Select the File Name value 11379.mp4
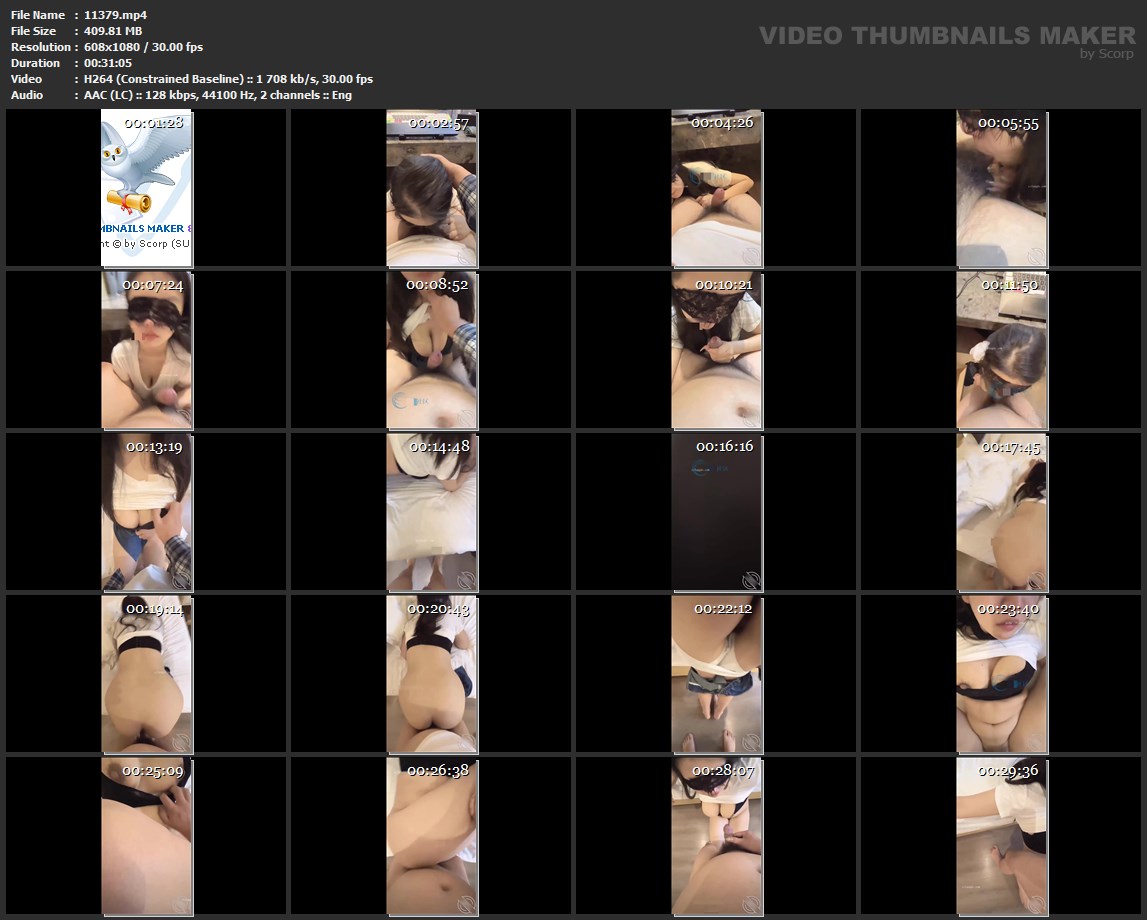 coord(116,15)
